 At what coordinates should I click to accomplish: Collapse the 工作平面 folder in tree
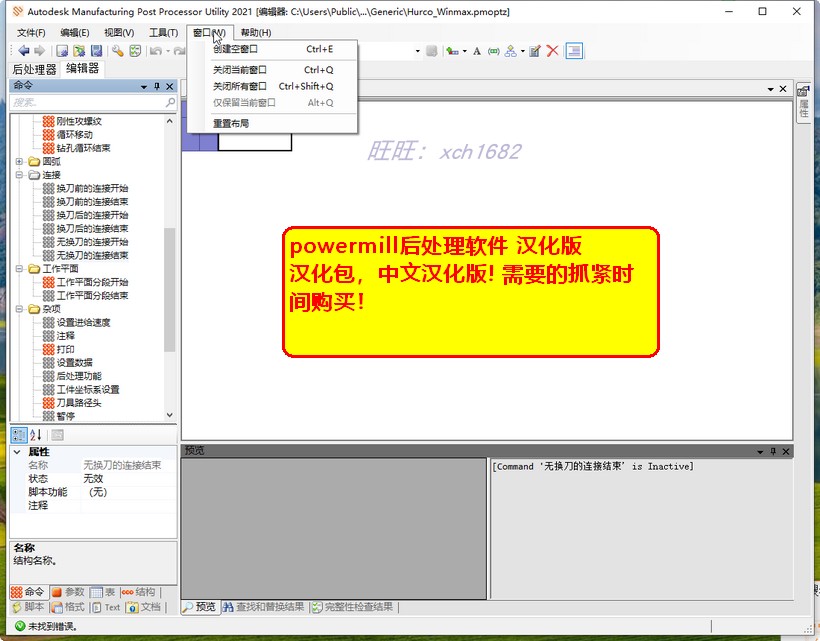pos(19,268)
